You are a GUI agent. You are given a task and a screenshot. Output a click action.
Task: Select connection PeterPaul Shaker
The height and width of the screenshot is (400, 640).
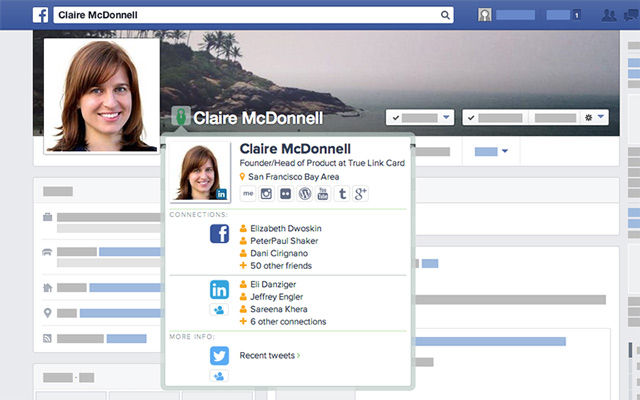click(x=284, y=241)
